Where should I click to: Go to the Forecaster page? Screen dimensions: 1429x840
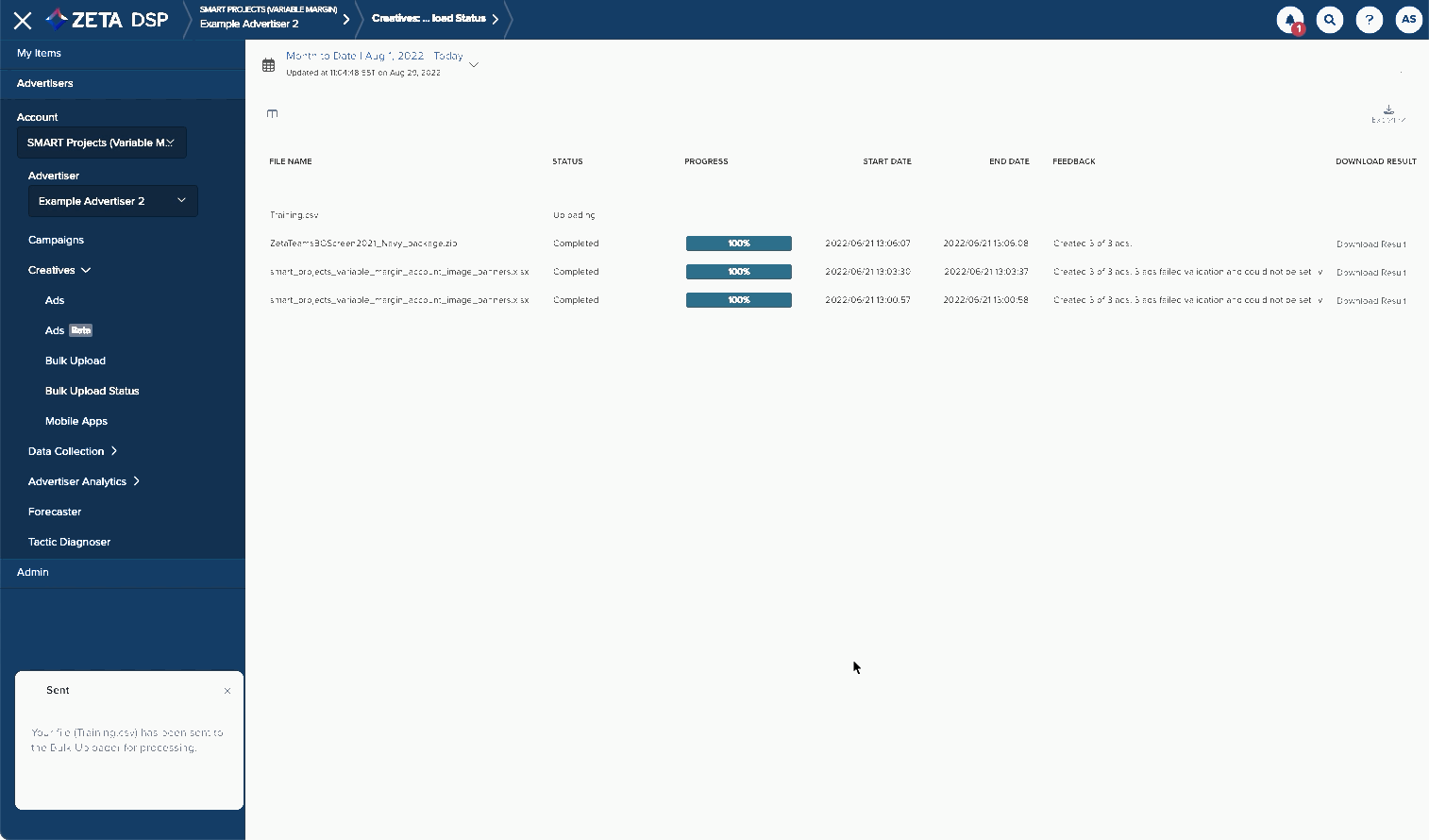pyautogui.click(x=55, y=512)
